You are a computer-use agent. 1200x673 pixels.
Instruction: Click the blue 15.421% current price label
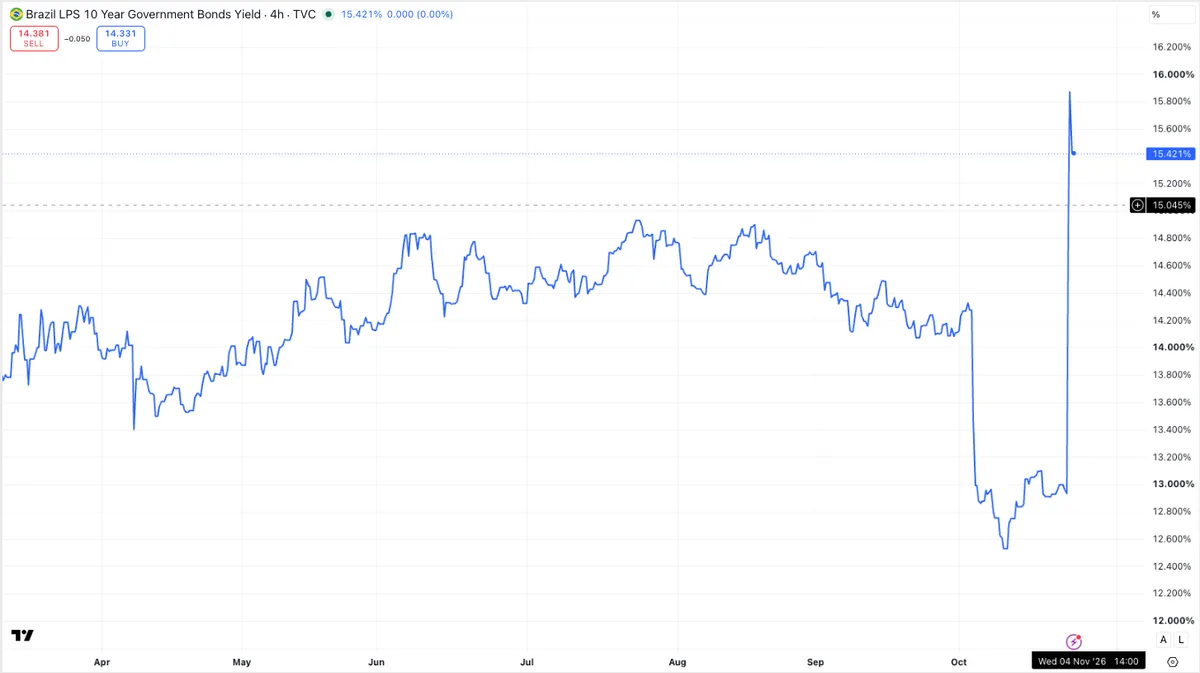point(1172,154)
